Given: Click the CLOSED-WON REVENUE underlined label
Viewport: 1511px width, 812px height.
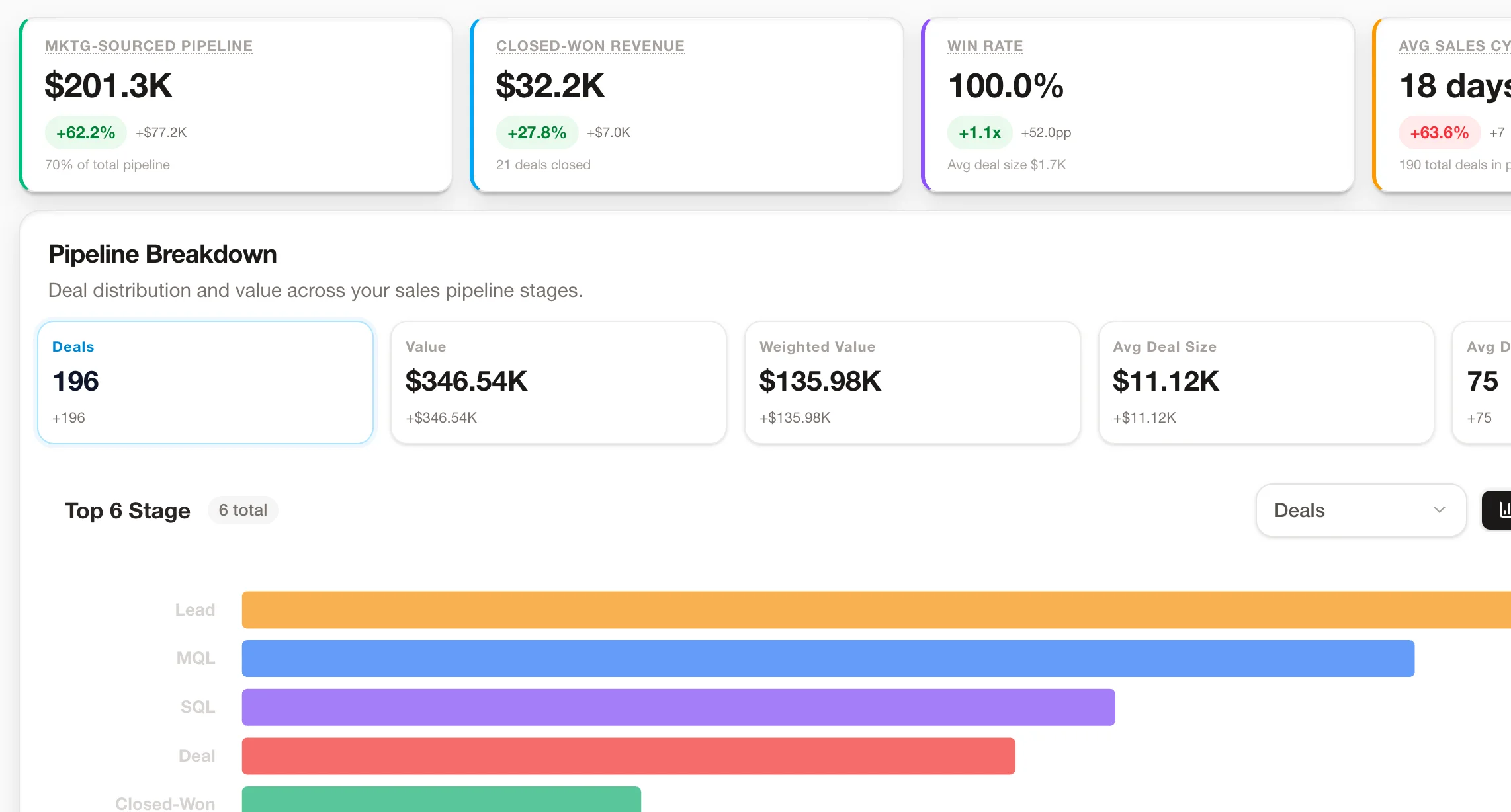Looking at the screenshot, I should click(x=590, y=46).
